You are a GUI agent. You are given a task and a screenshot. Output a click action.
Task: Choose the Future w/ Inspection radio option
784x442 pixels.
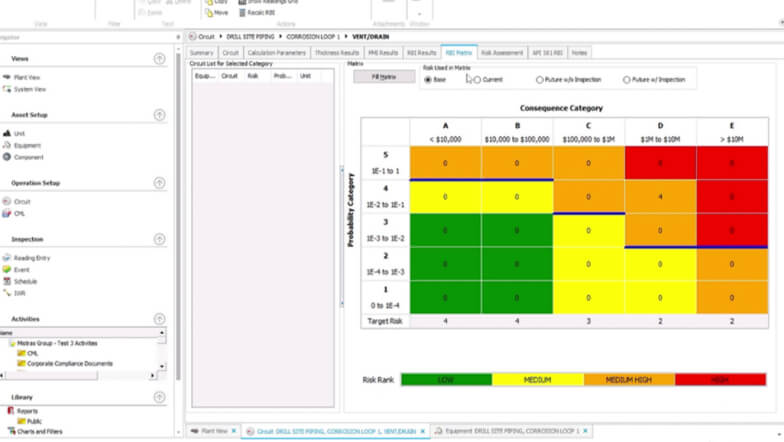pyautogui.click(x=627, y=80)
